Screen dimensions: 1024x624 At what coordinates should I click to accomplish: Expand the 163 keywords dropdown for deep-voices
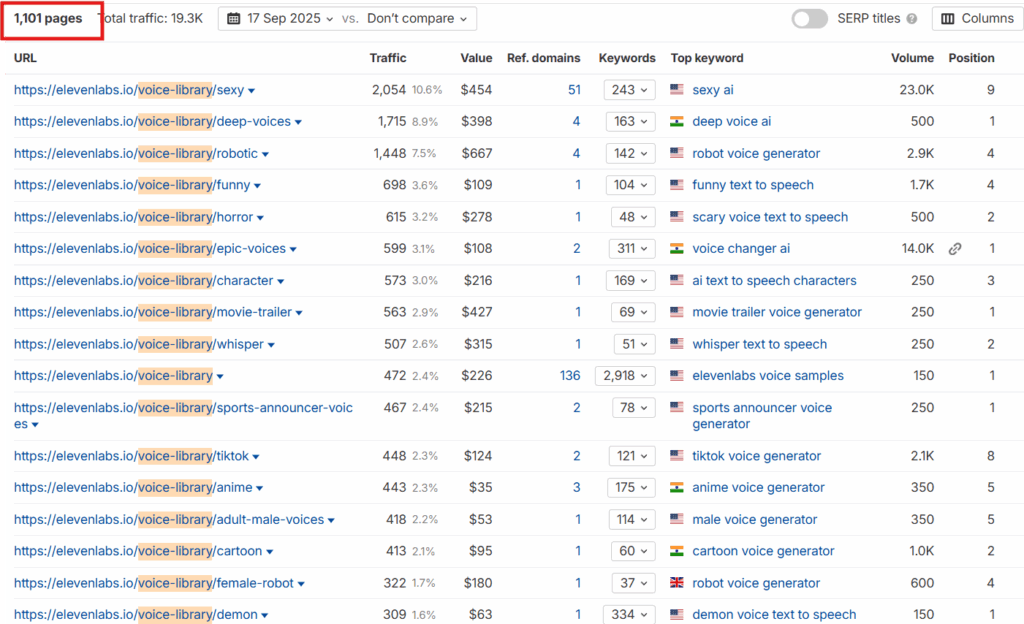631,121
